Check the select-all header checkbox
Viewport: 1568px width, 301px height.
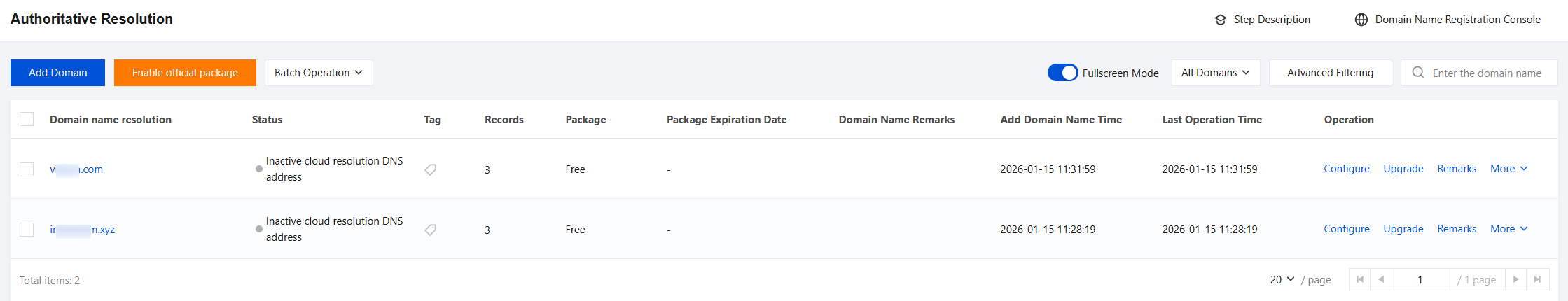(x=27, y=119)
